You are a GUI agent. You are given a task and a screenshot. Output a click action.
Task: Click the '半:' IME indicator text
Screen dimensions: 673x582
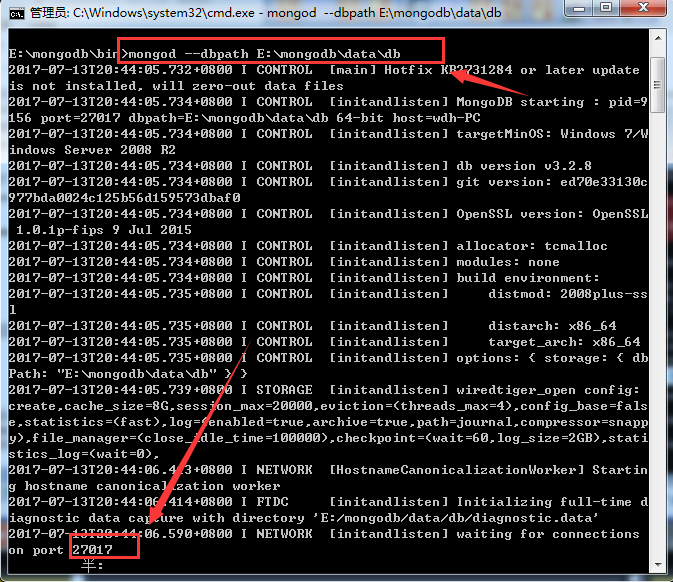tap(92, 566)
